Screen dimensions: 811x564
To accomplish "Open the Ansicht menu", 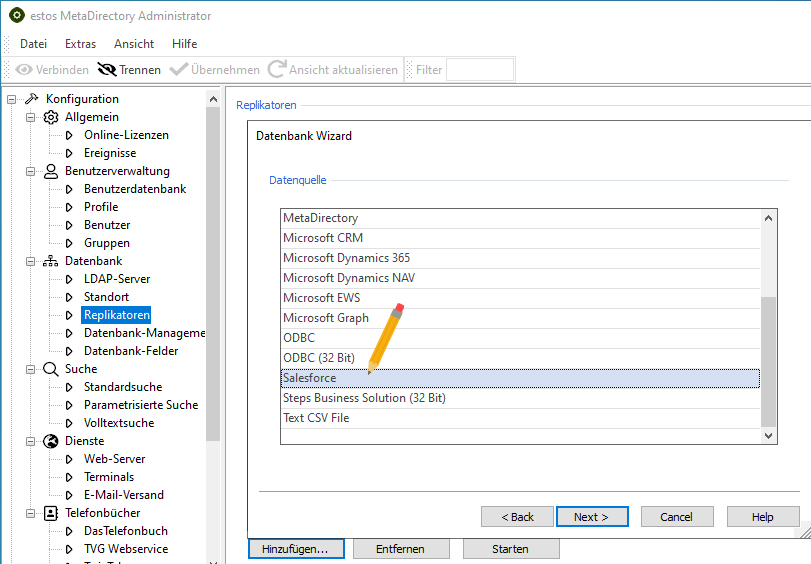I will (x=134, y=44).
